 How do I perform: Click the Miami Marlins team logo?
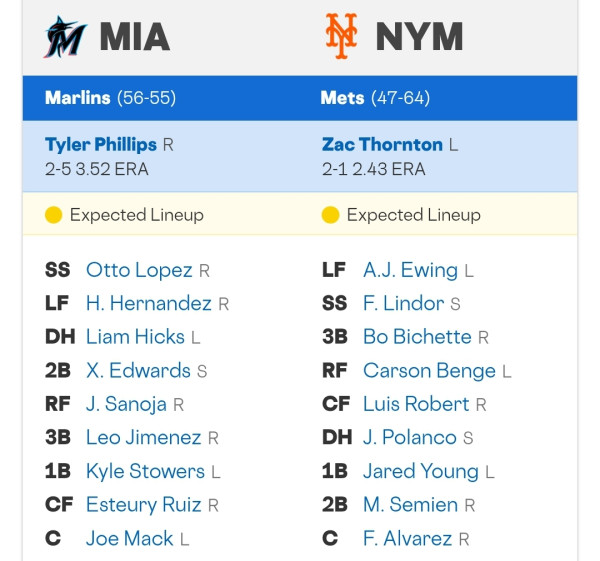[x=65, y=36]
